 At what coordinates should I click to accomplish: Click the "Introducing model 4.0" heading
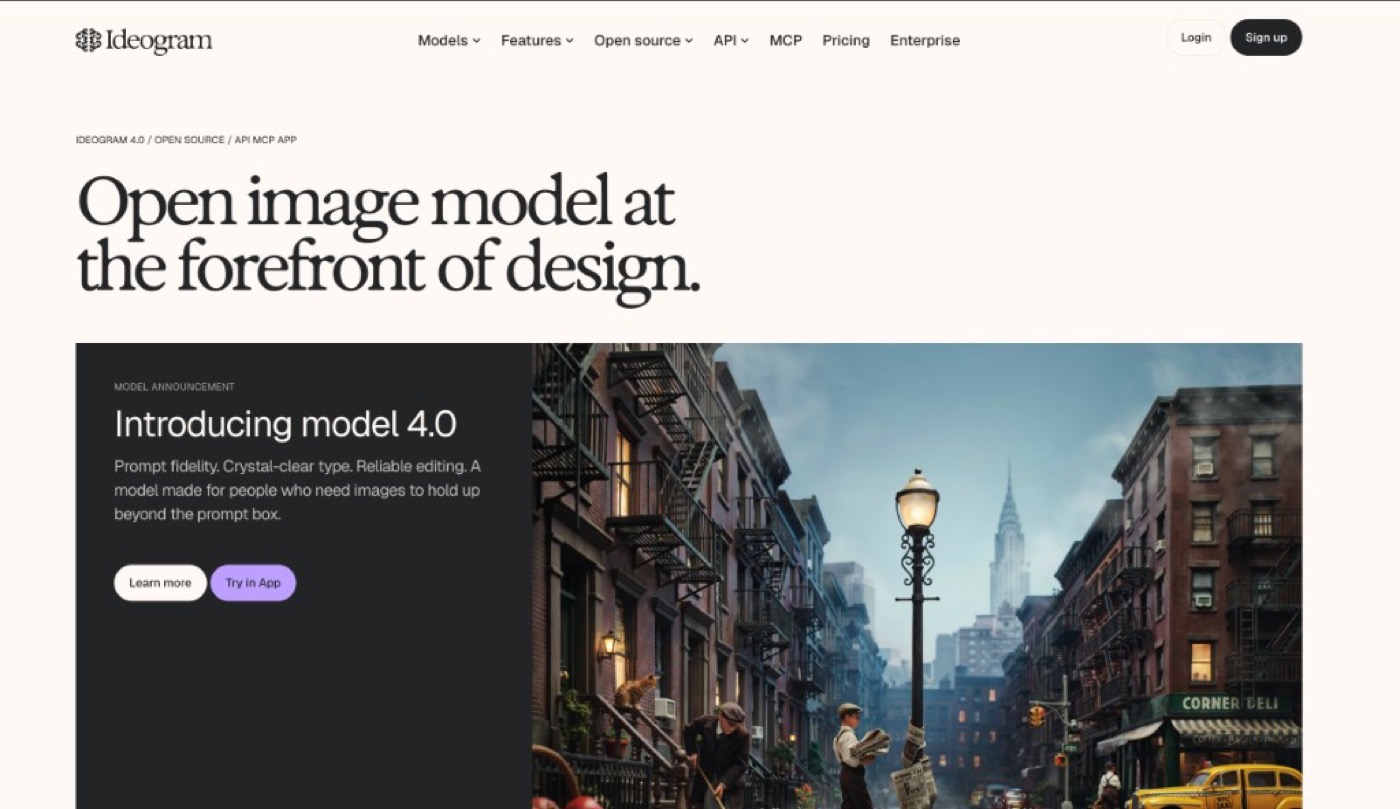pos(285,424)
